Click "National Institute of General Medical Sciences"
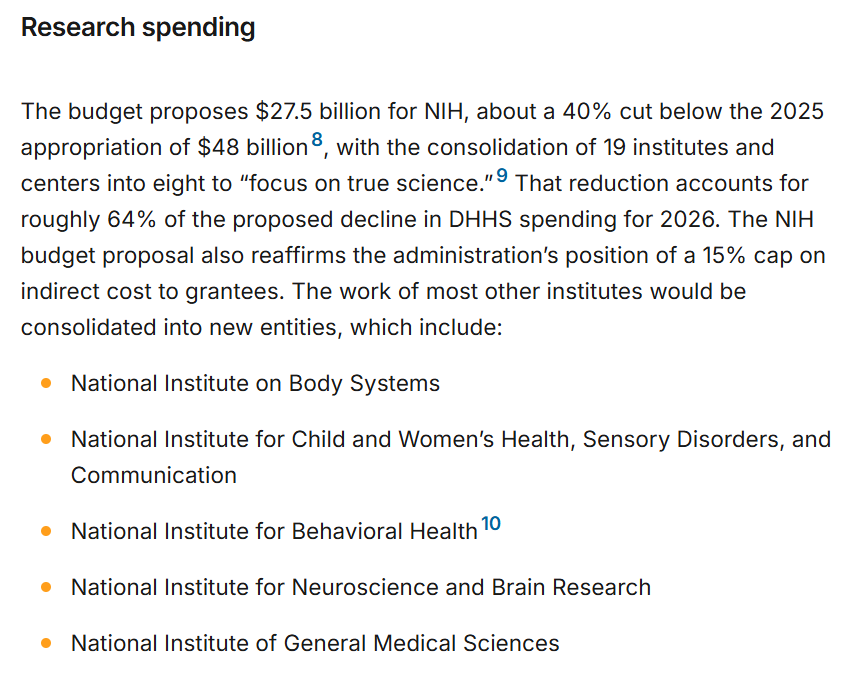 (x=315, y=643)
